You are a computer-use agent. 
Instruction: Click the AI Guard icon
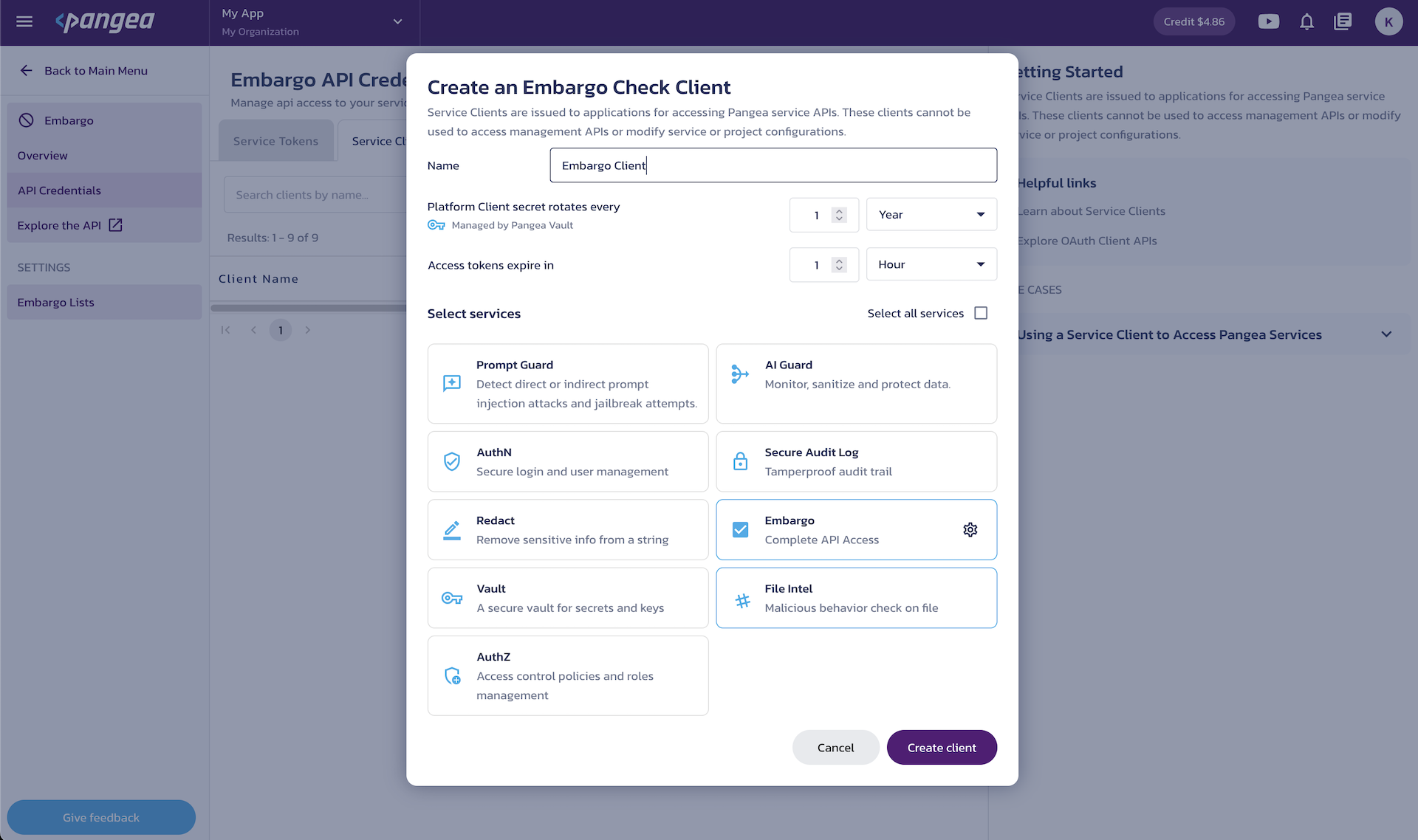coord(740,374)
